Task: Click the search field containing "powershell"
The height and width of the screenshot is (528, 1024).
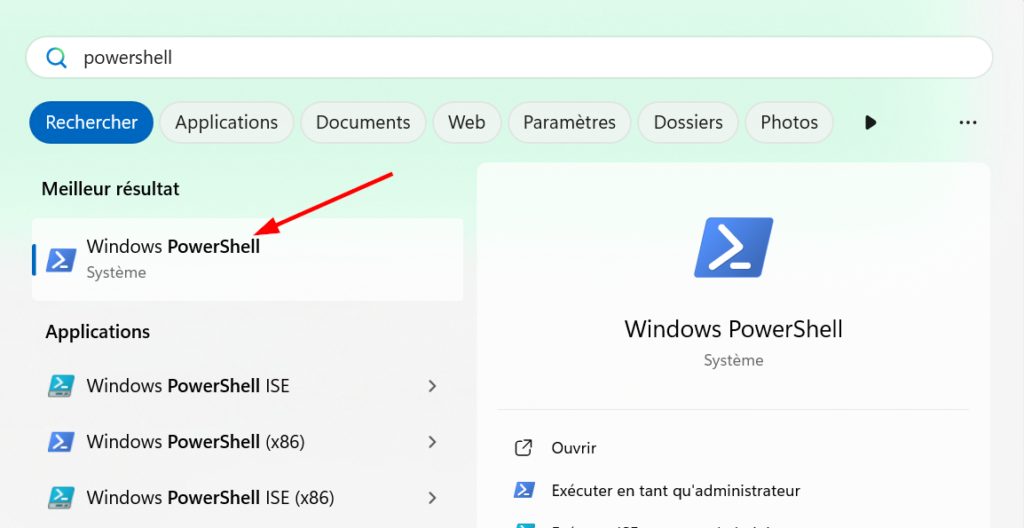Action: click(x=509, y=58)
